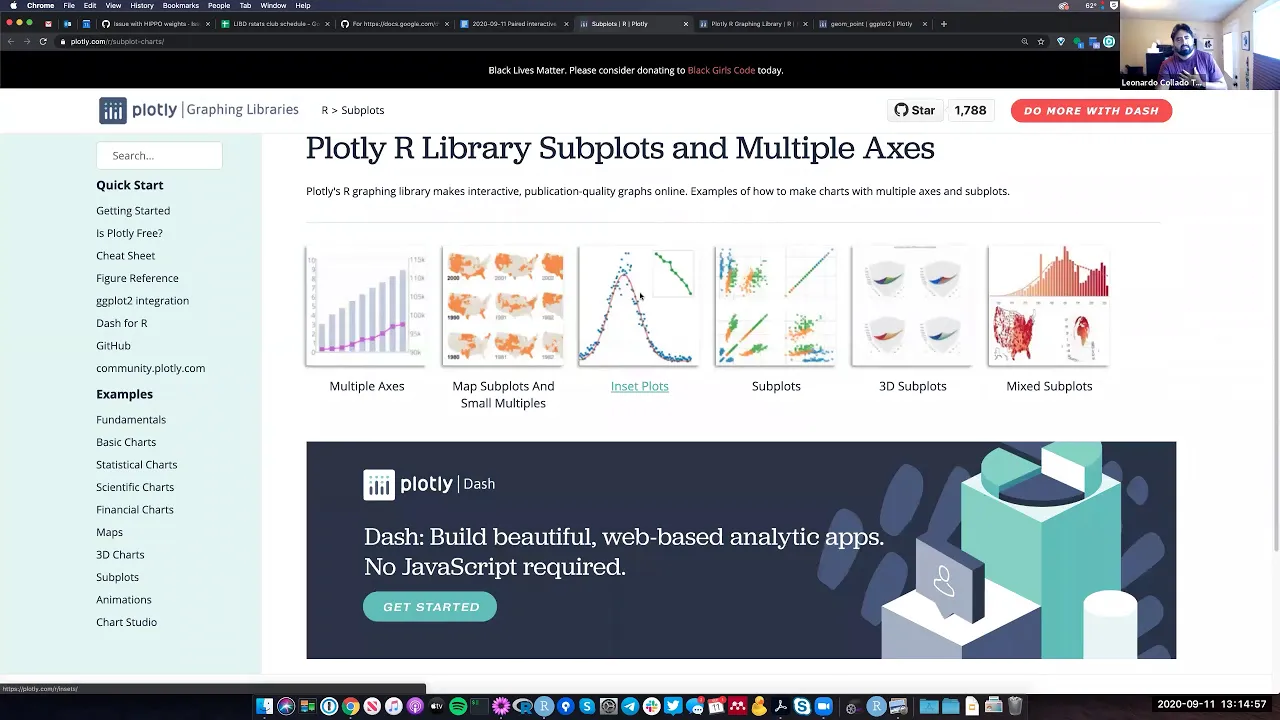Open the Chrome History menu
This screenshot has height=720, width=1280.
pyautogui.click(x=142, y=5)
